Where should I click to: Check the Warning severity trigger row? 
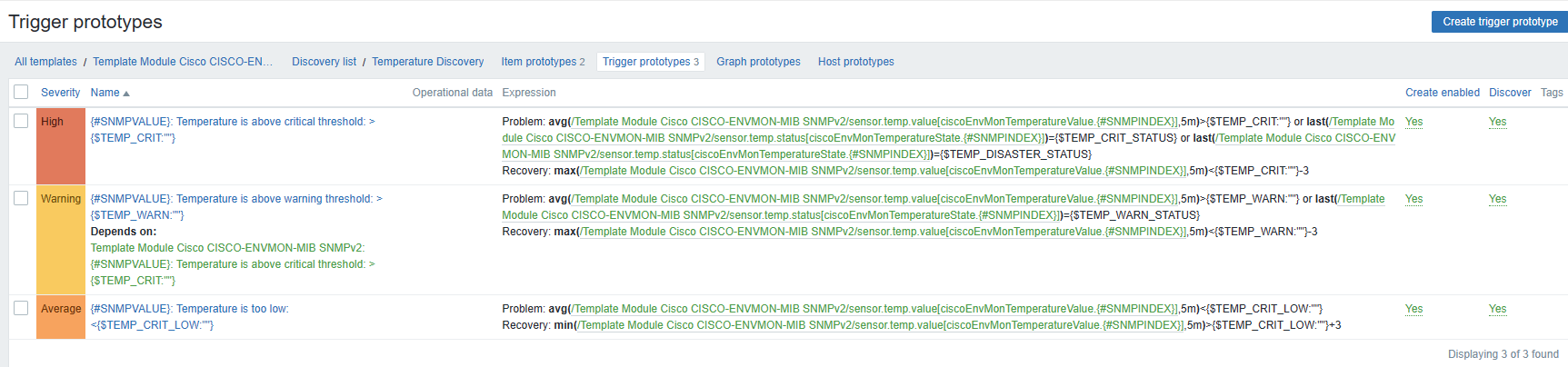21,198
